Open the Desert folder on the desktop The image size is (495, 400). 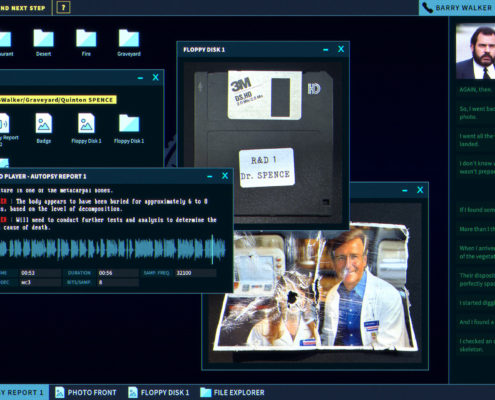[43, 43]
